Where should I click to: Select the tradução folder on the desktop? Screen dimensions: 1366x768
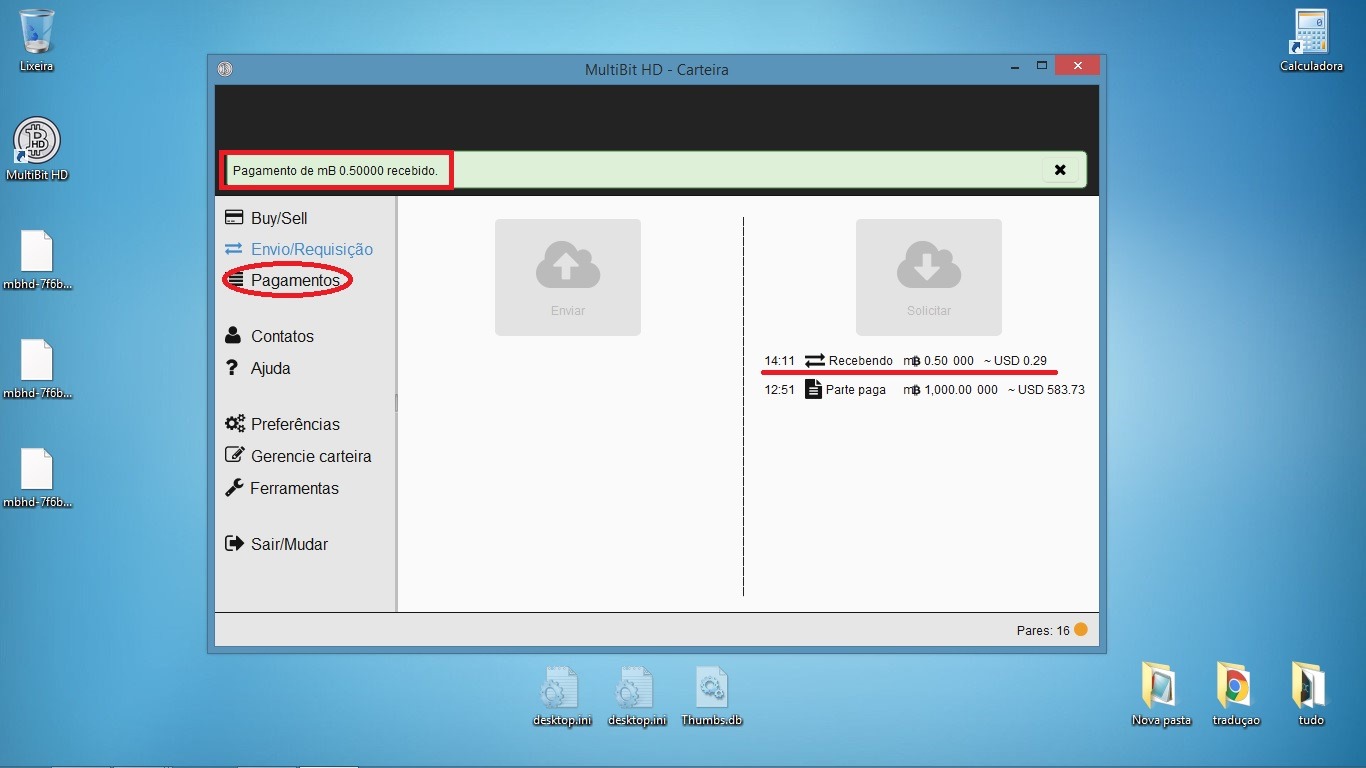pos(1235,687)
